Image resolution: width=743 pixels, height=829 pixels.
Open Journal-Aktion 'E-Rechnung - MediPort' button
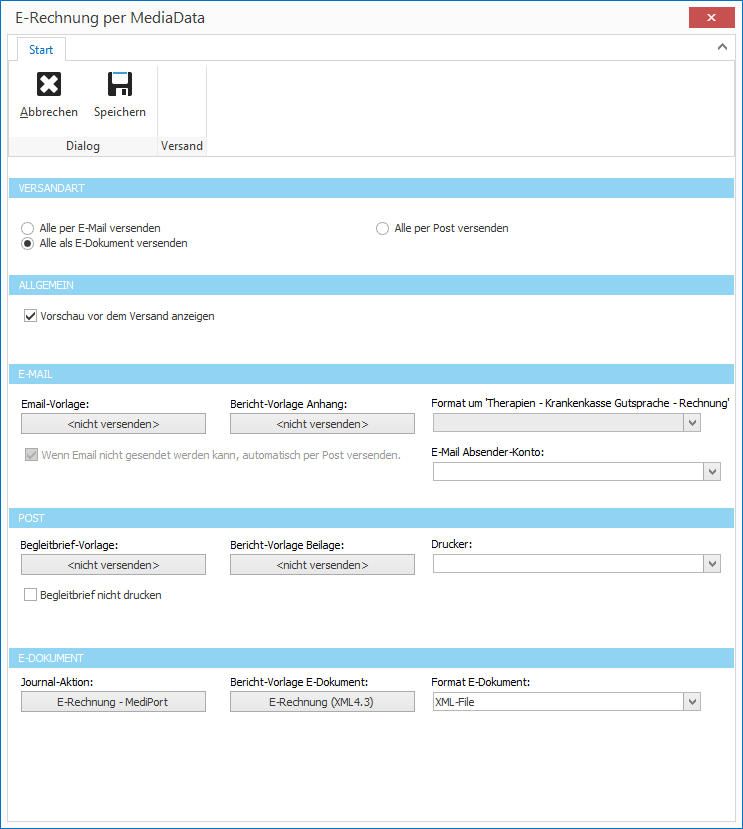(x=113, y=702)
